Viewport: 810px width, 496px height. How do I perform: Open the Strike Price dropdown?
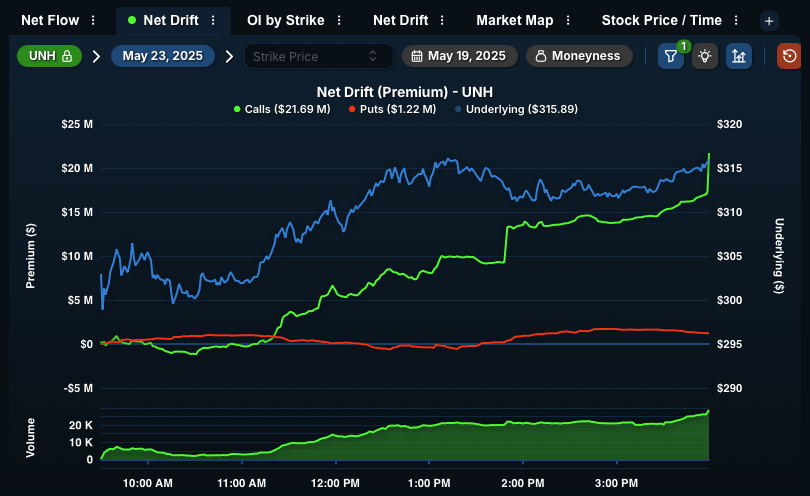(x=318, y=56)
